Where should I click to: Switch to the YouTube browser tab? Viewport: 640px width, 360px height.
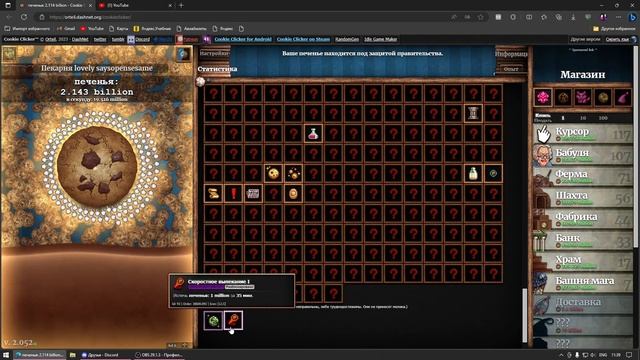click(135, 5)
